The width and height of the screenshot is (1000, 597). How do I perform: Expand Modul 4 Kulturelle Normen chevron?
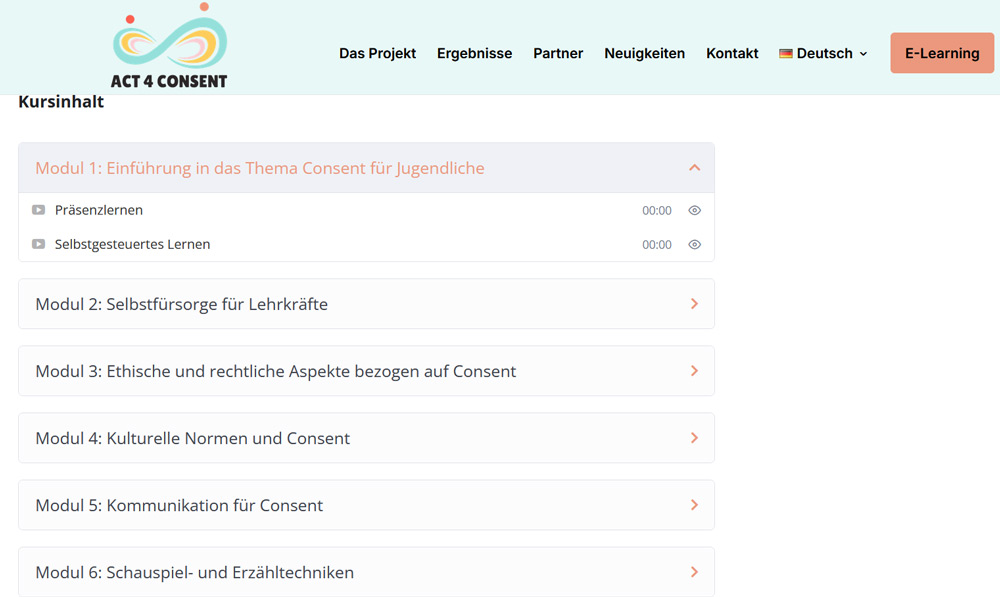point(695,438)
